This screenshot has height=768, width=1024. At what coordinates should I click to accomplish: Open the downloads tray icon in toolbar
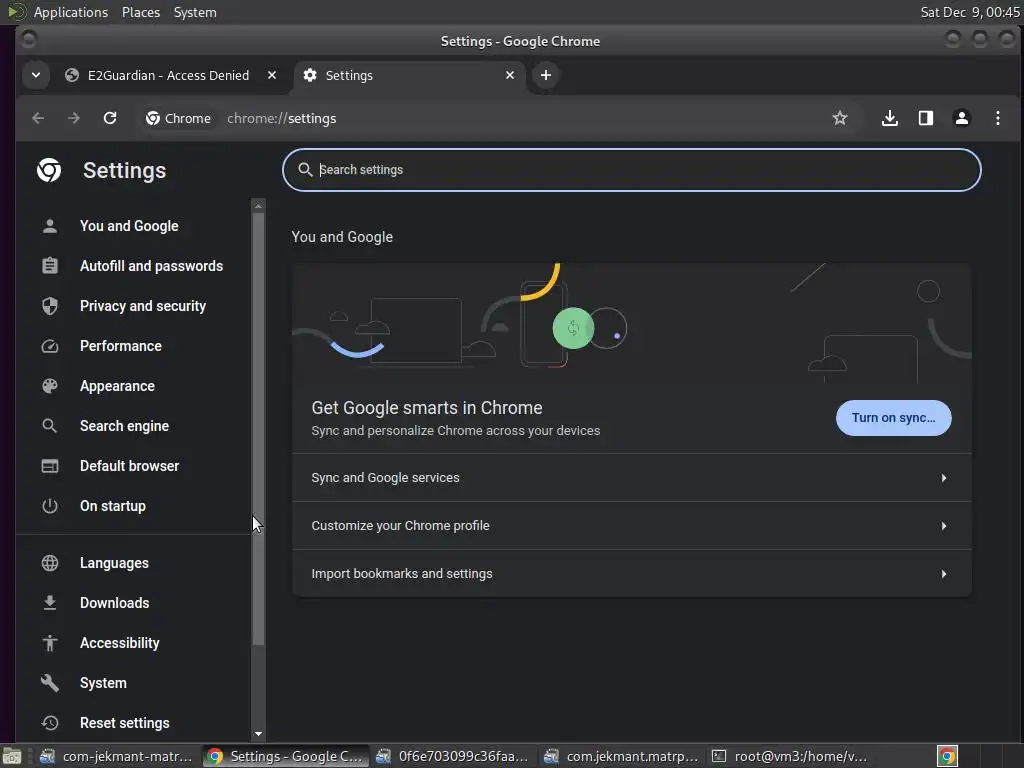tap(889, 118)
